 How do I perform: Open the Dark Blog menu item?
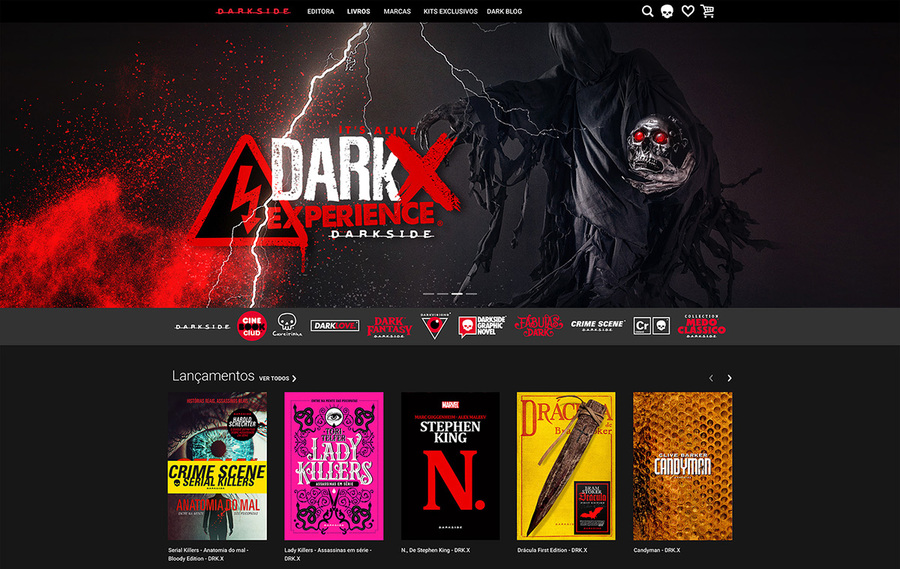point(505,11)
